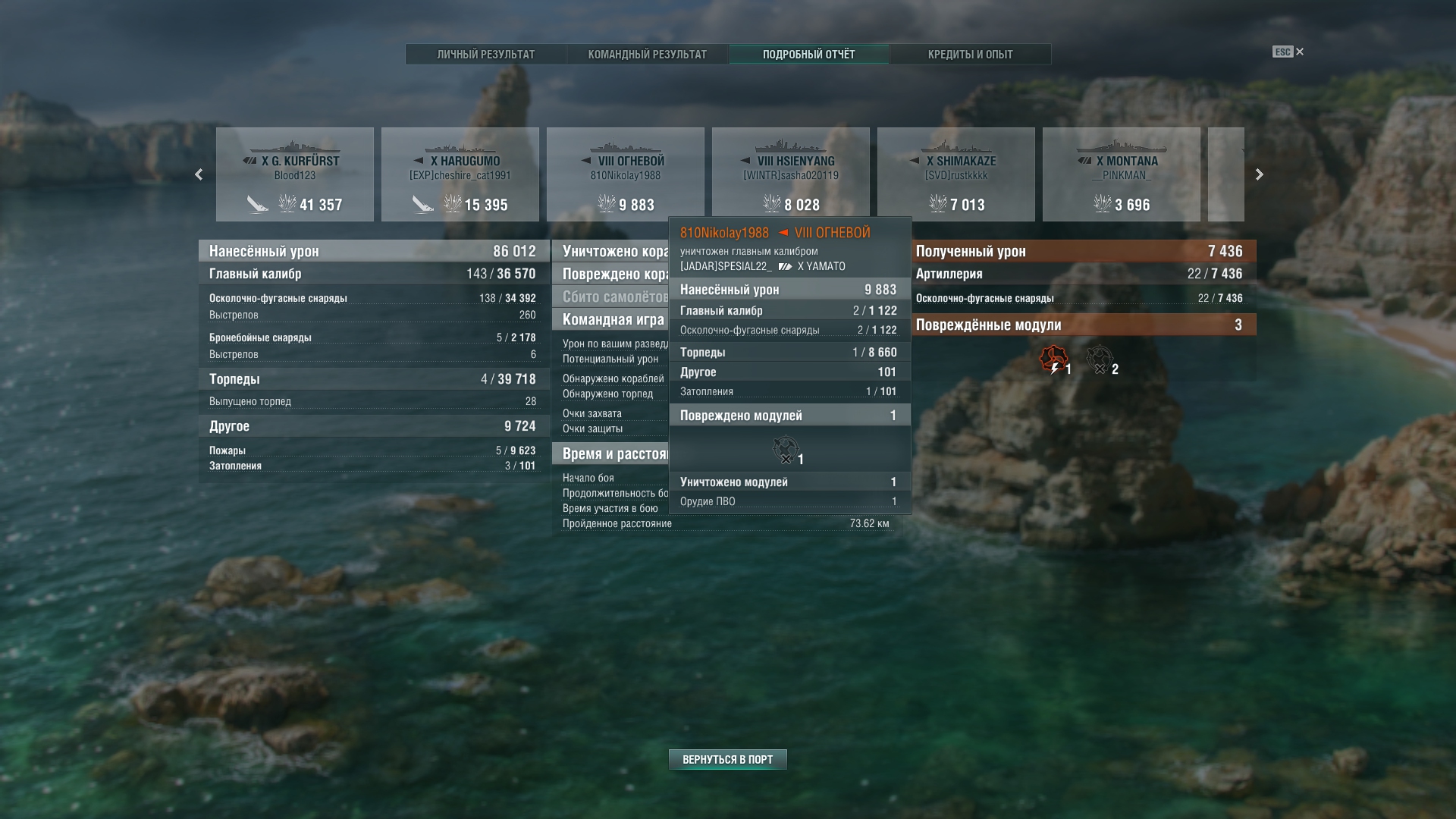Select the X Shimakaze ship card

956,174
